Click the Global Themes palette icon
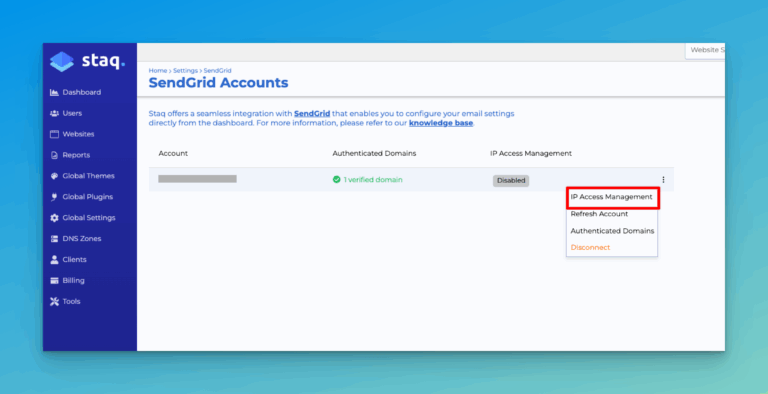 tap(54, 176)
